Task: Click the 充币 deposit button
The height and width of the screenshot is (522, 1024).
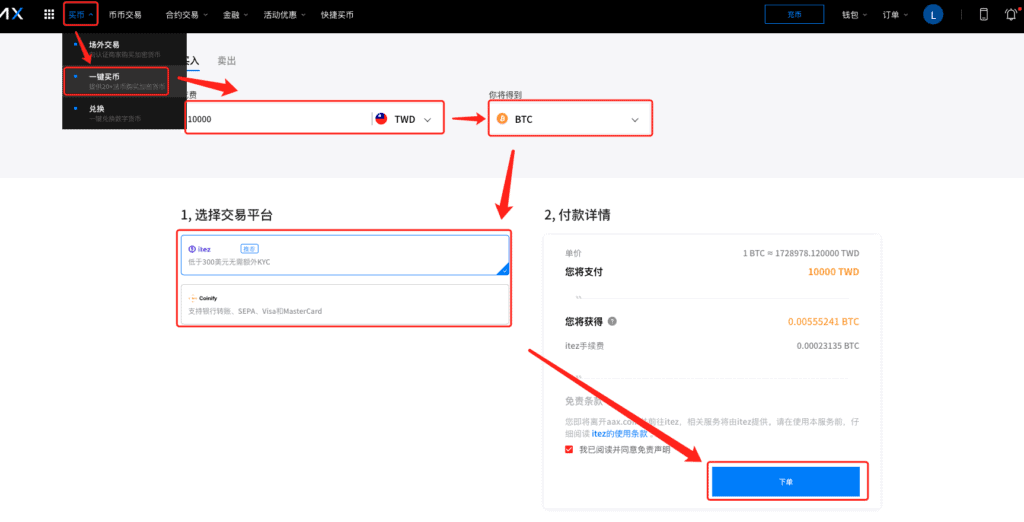Action: click(x=794, y=14)
